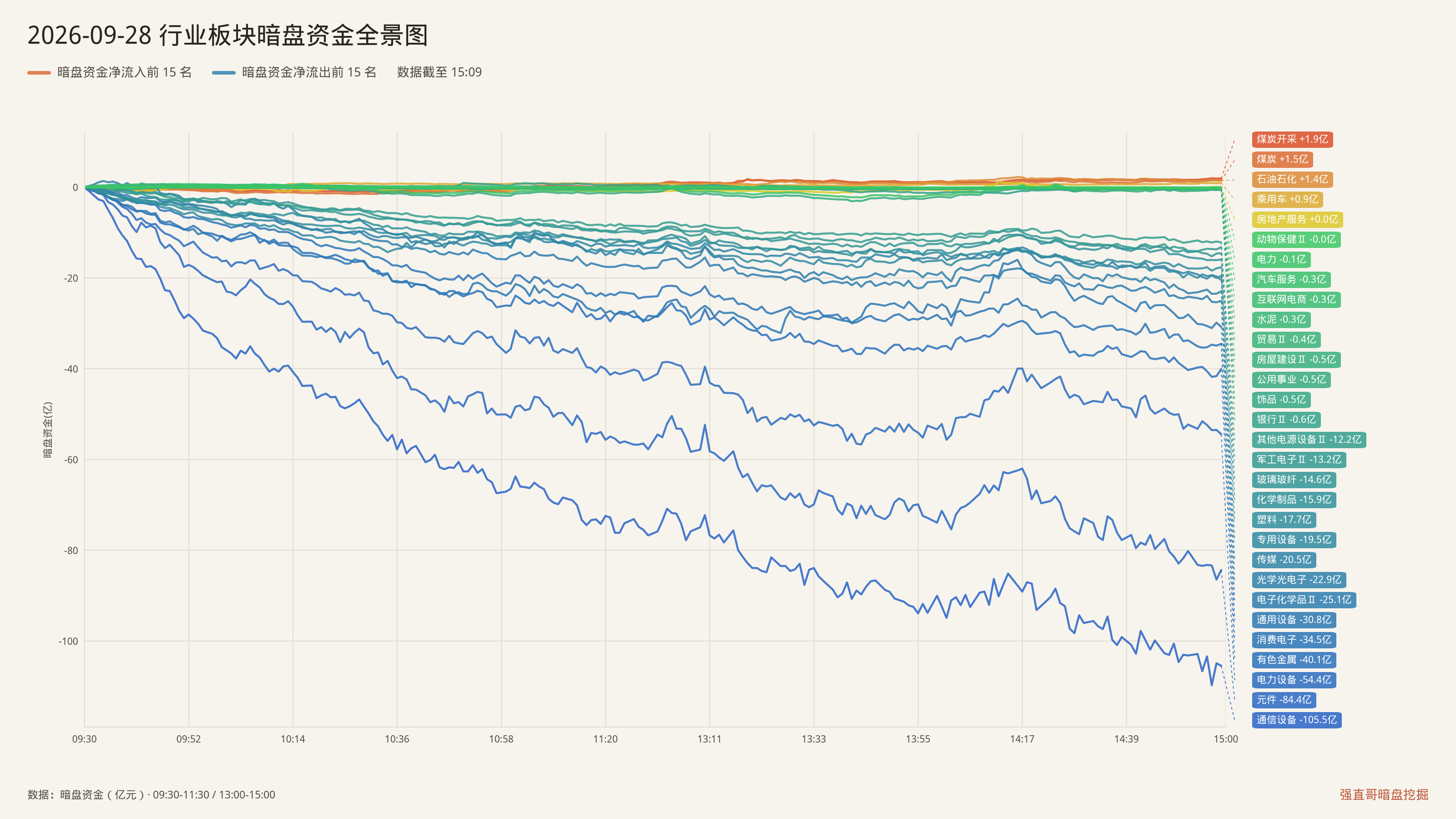Select the 银行Ⅱ -0.6亿 label

coord(1286,420)
